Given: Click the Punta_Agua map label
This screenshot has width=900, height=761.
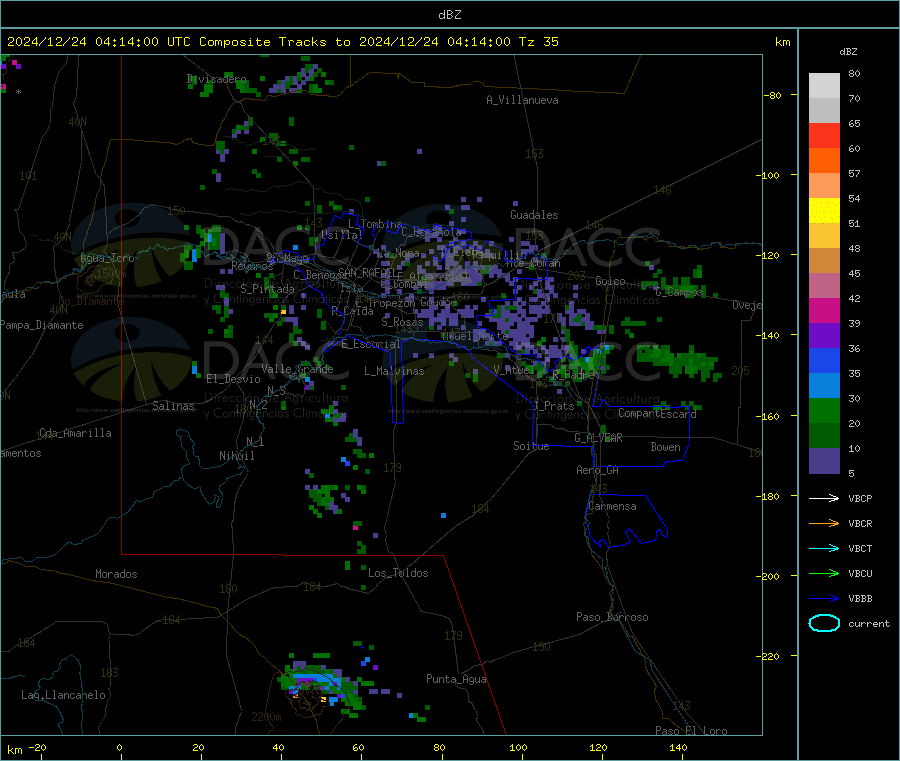Looking at the screenshot, I should 456,679.
